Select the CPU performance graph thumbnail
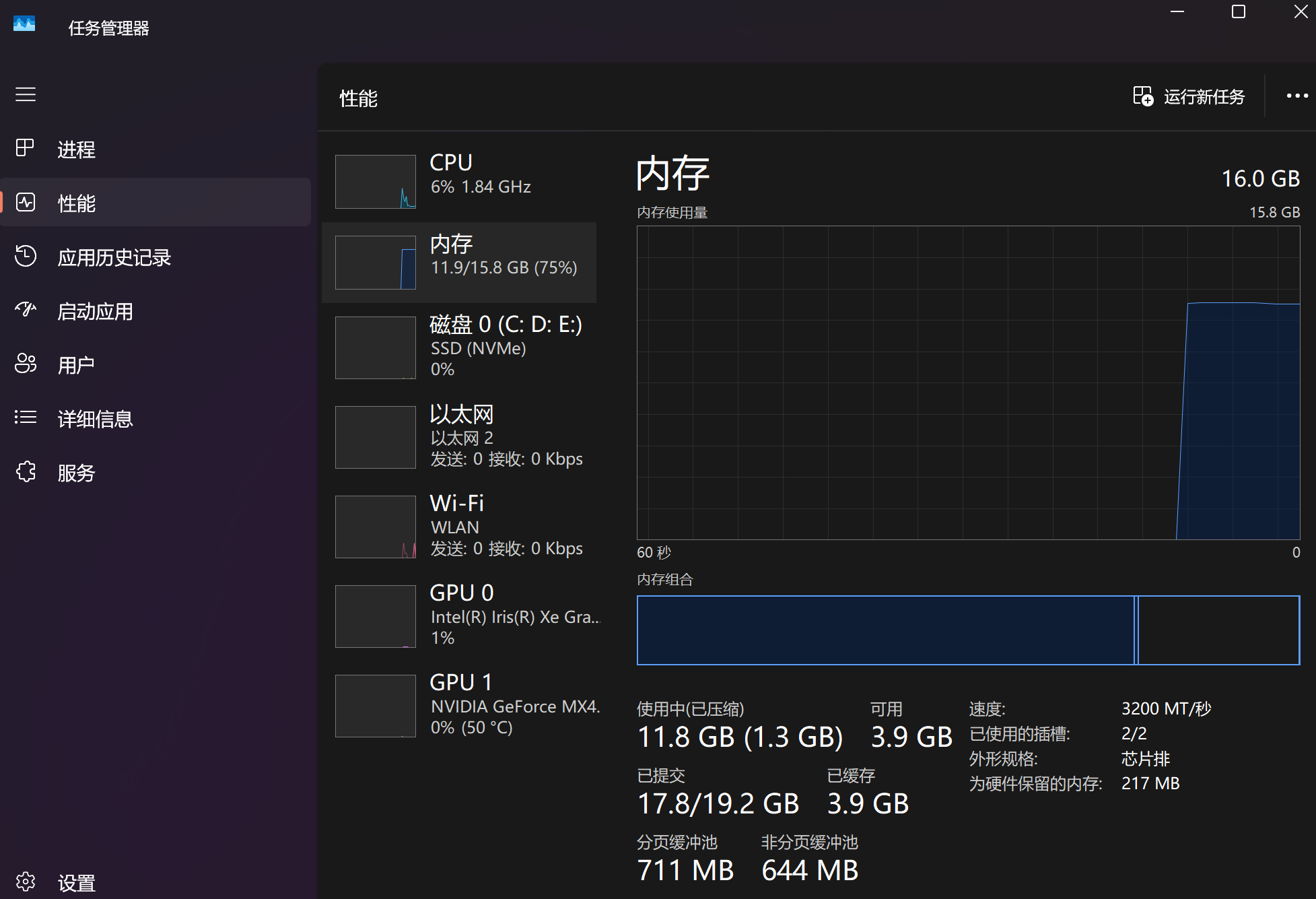 (x=376, y=182)
